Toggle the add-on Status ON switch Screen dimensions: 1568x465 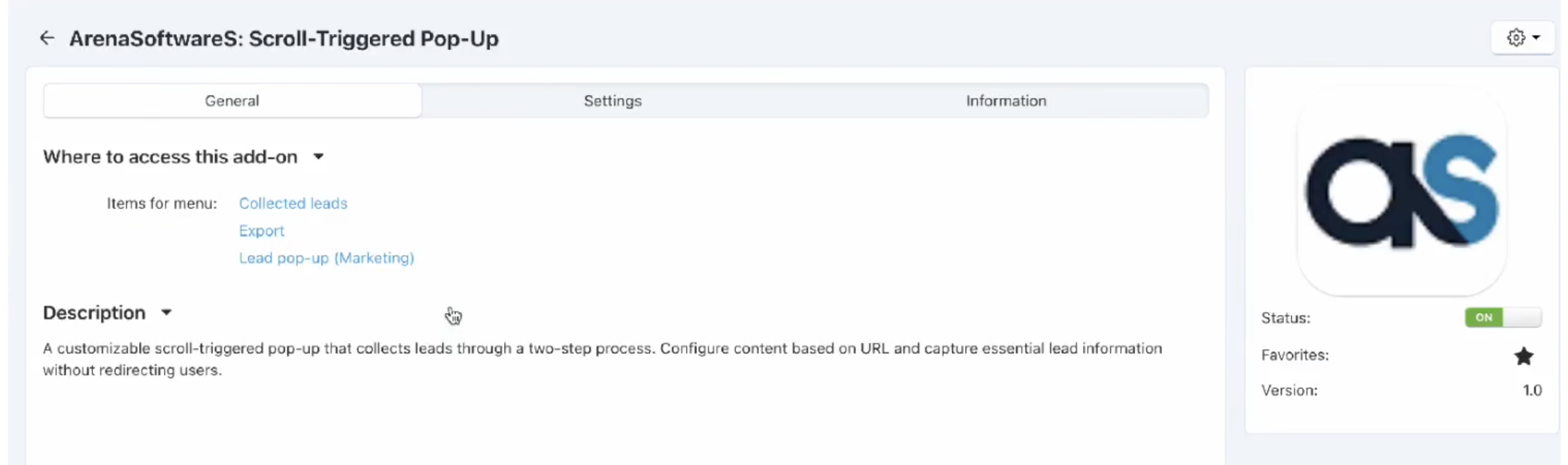click(1503, 318)
